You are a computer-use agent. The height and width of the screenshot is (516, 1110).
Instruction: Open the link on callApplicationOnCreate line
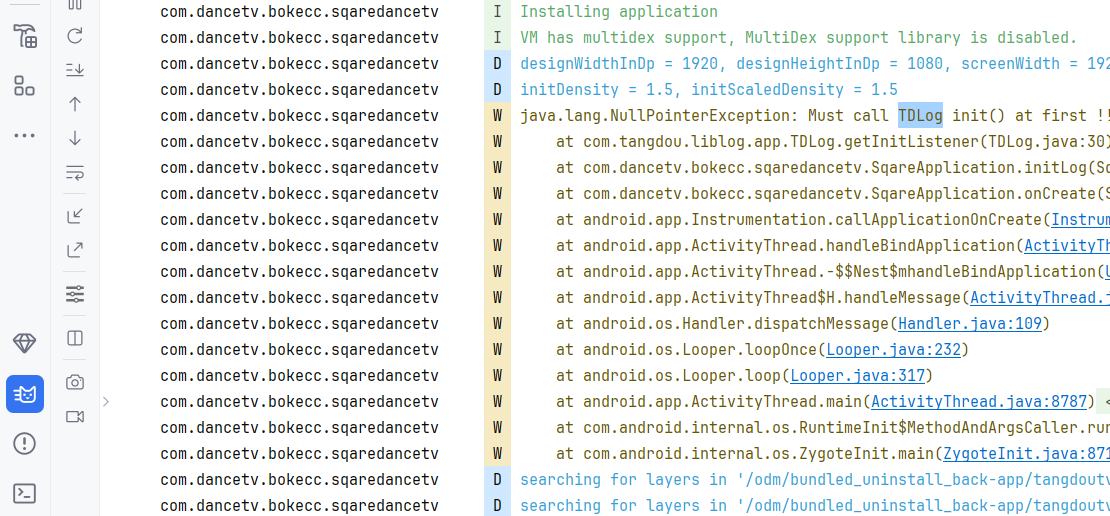point(1080,220)
